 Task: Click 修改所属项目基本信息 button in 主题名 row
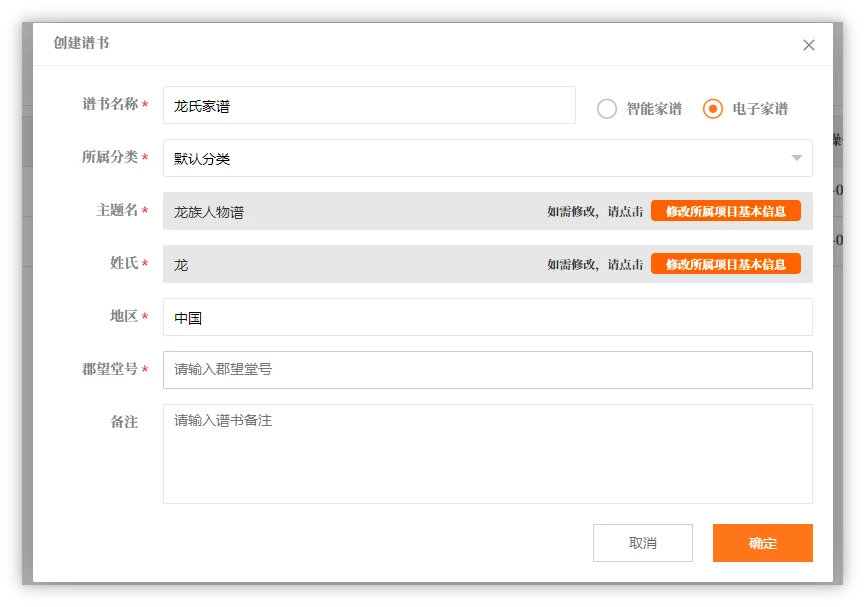(x=726, y=211)
